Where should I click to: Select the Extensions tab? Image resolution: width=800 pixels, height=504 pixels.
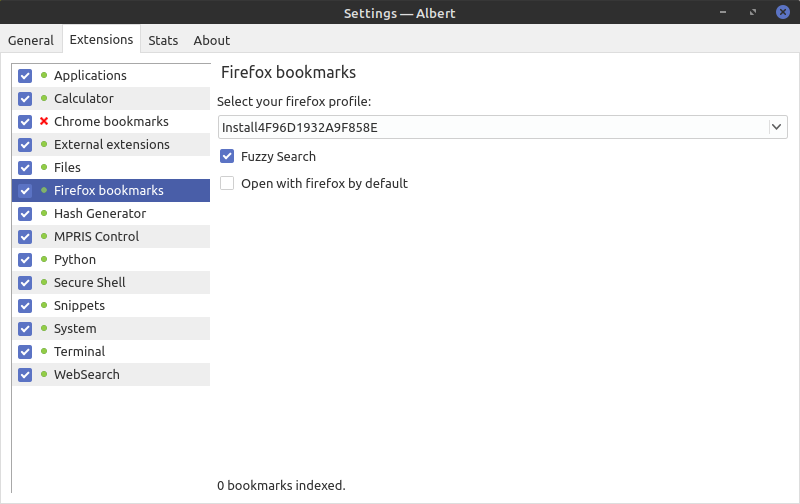click(101, 39)
